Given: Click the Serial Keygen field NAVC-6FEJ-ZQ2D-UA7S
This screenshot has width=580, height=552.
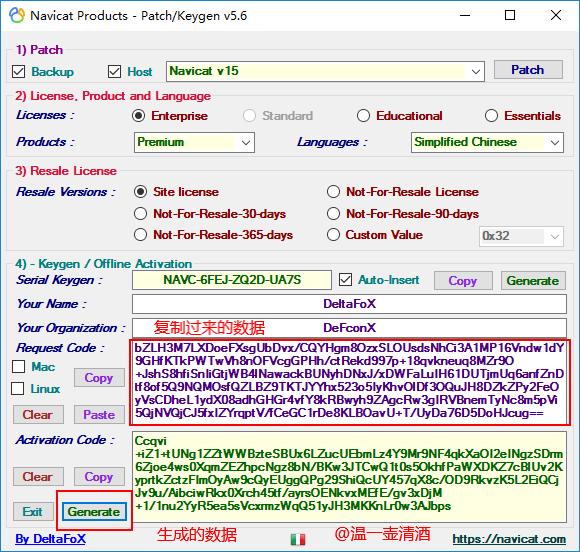Looking at the screenshot, I should (232, 280).
